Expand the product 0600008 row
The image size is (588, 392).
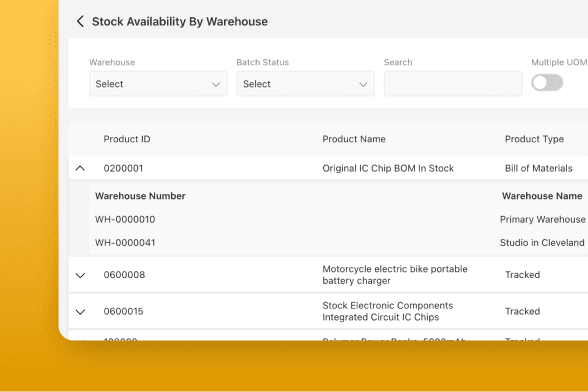(80, 275)
